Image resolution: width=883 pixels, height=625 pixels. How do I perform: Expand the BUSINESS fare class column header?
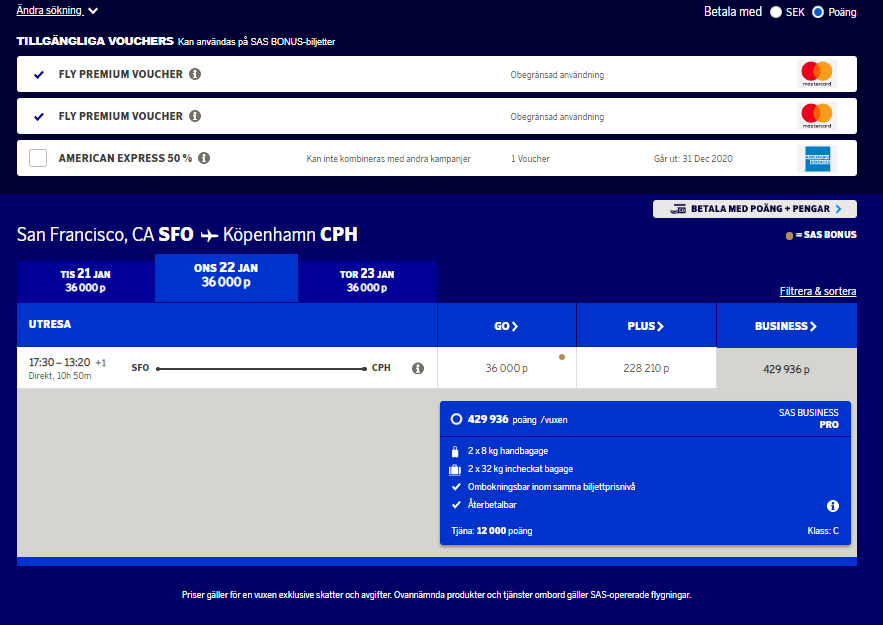click(x=786, y=326)
